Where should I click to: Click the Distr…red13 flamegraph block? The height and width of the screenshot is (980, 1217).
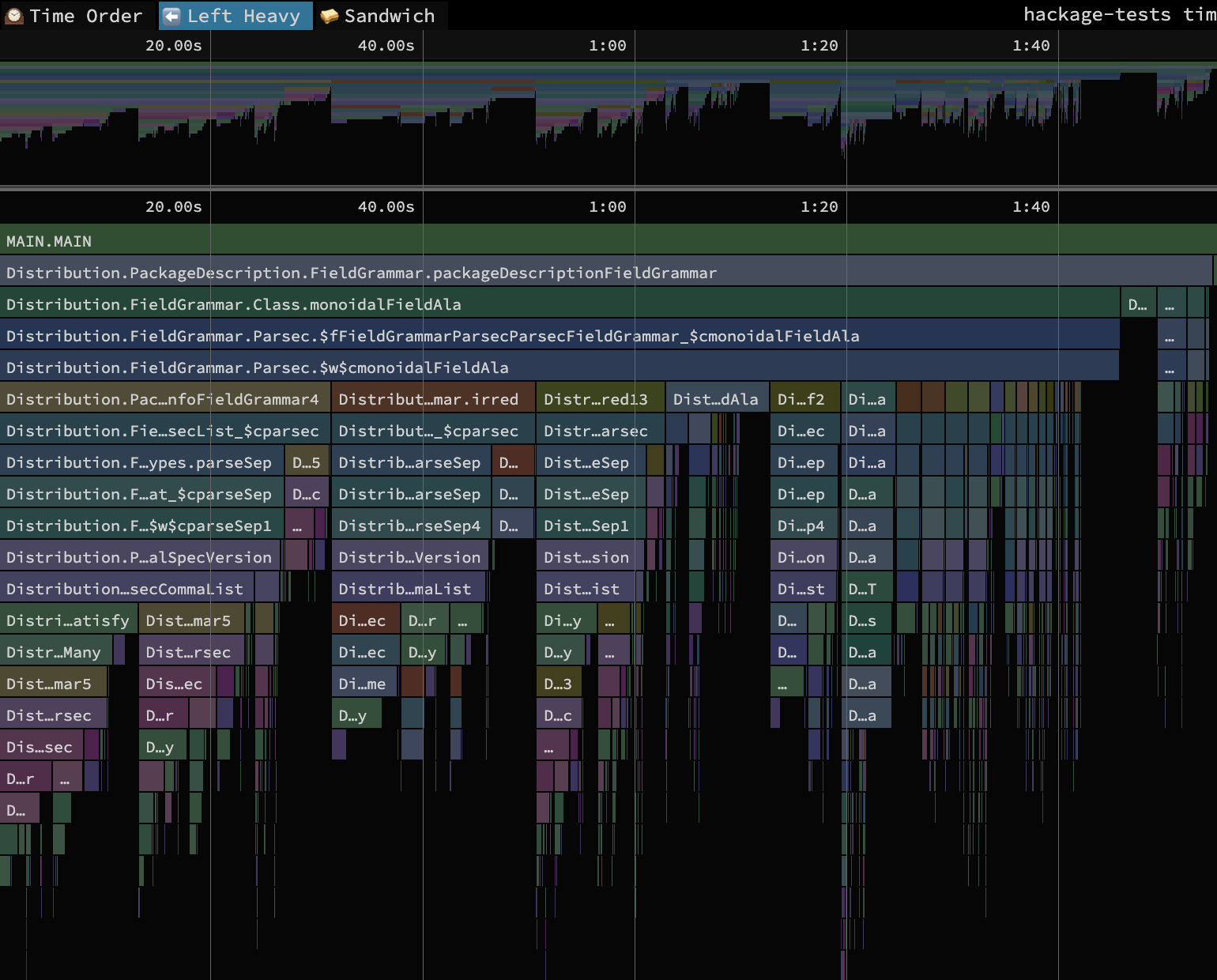coord(599,399)
